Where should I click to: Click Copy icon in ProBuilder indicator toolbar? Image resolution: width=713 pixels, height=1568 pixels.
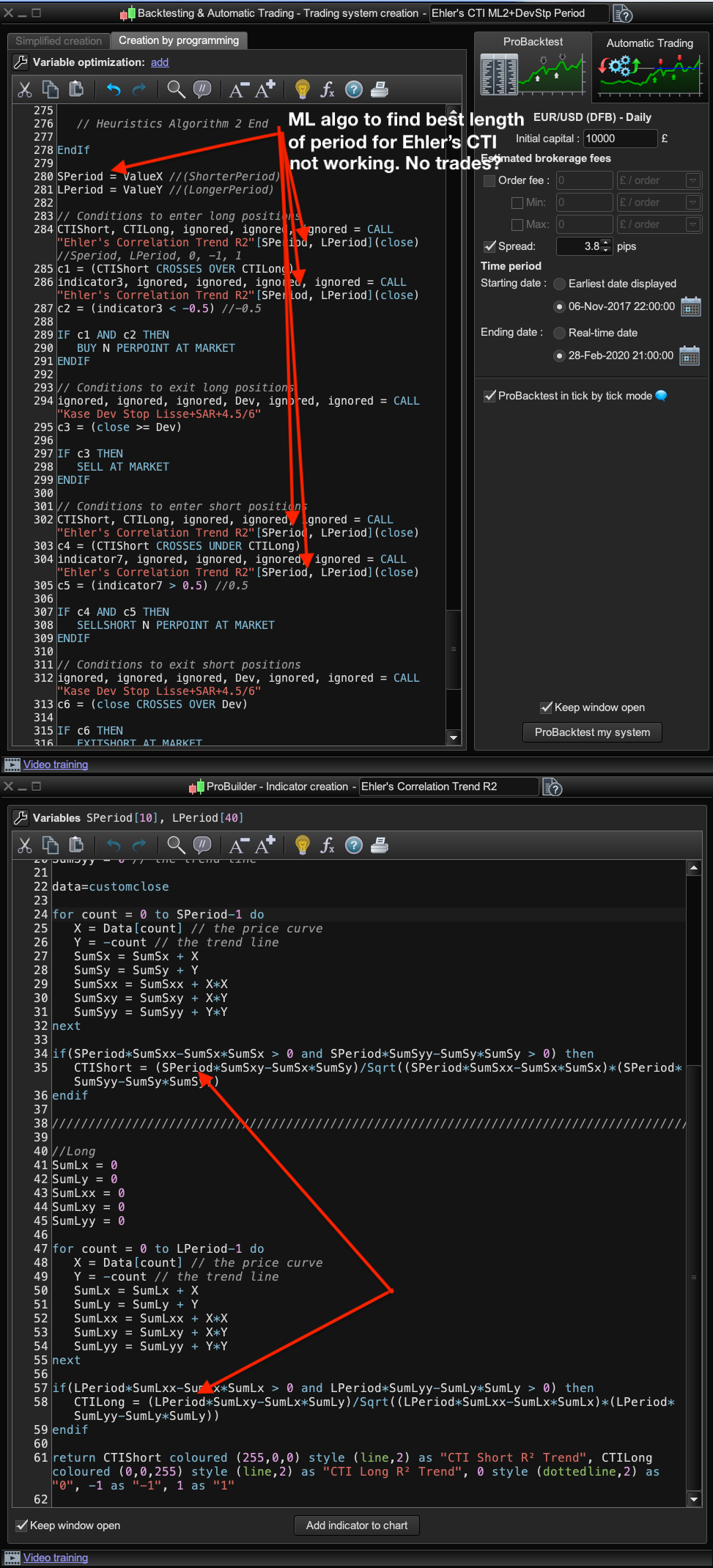pyautogui.click(x=51, y=845)
